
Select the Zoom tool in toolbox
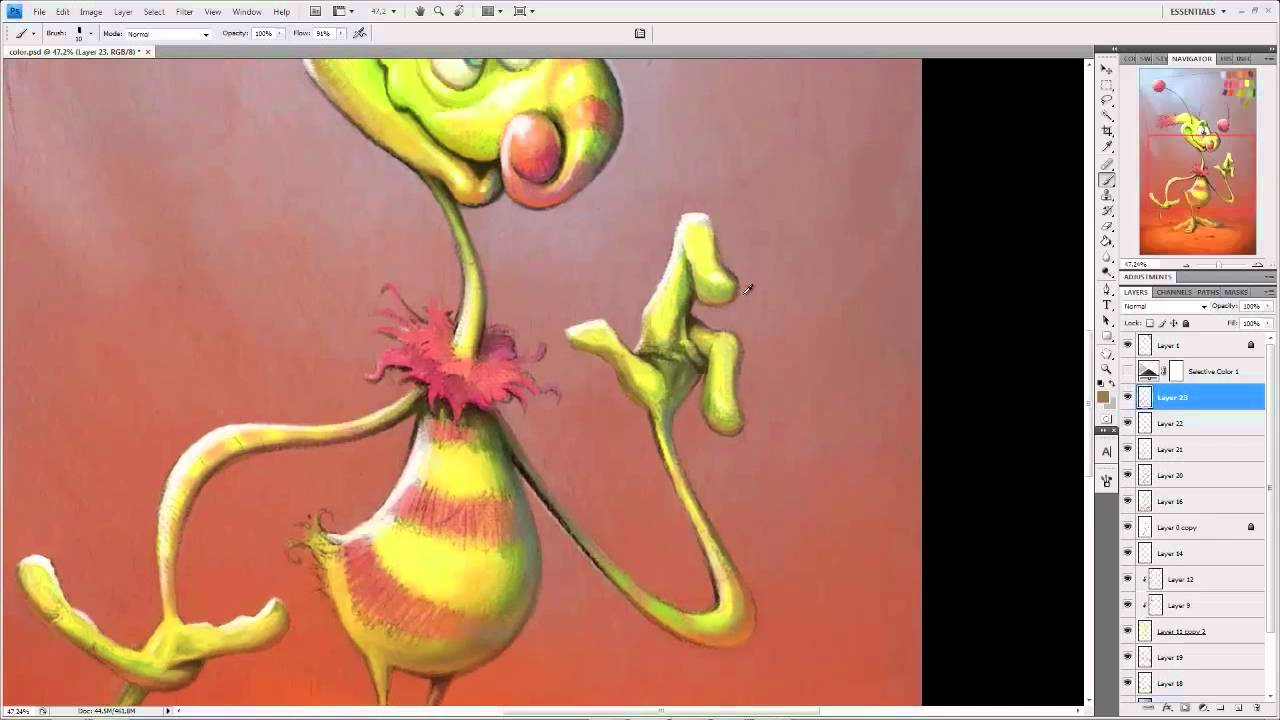click(x=1107, y=369)
